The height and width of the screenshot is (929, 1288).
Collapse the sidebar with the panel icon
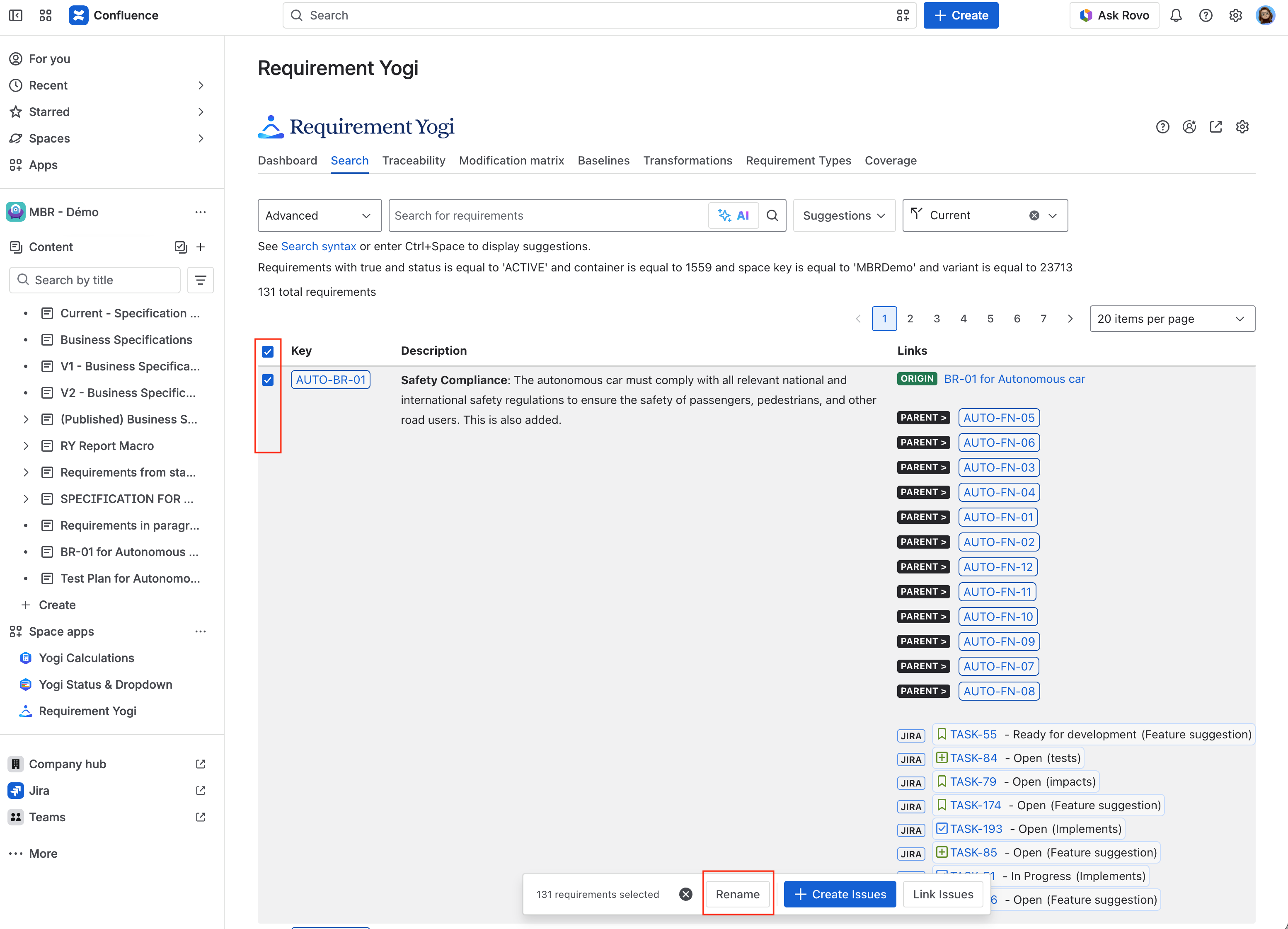click(x=16, y=15)
